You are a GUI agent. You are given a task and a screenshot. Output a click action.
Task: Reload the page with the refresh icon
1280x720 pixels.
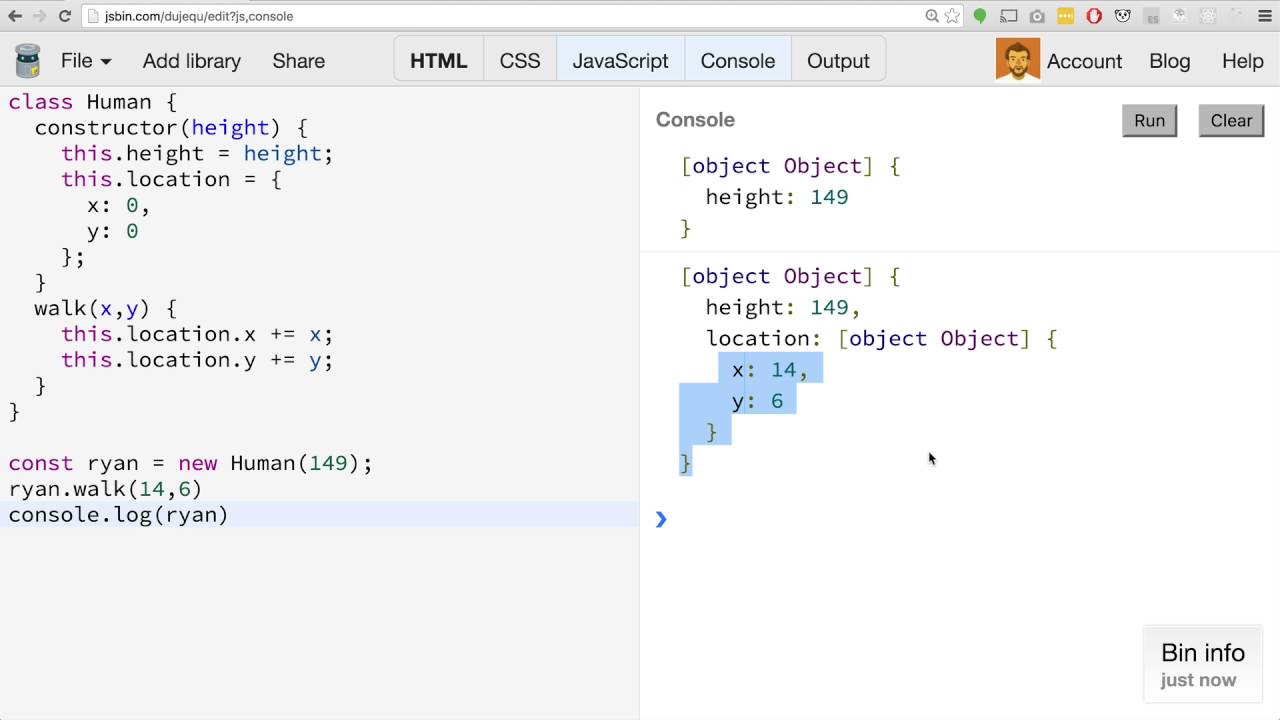(65, 16)
